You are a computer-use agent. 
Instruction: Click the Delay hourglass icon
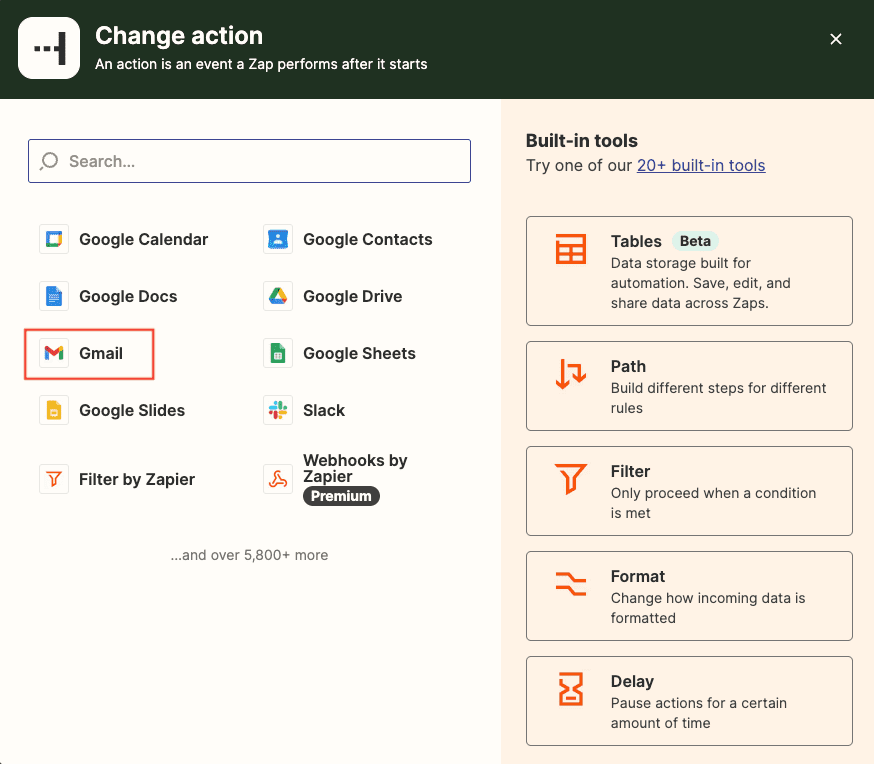click(571, 689)
